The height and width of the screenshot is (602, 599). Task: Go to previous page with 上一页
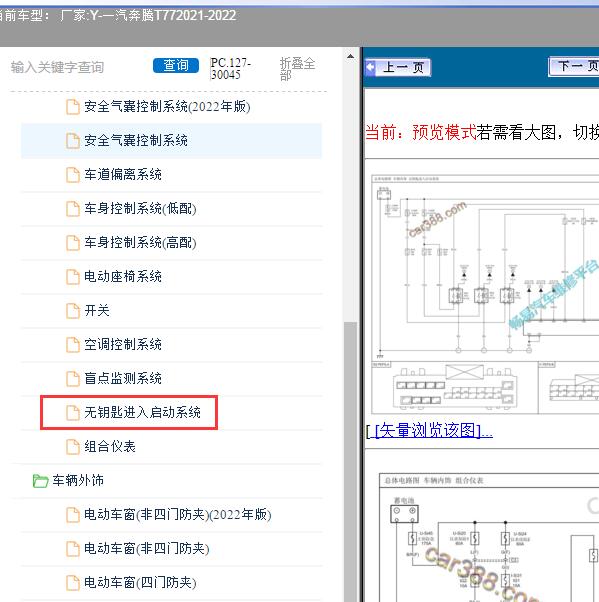tap(398, 68)
